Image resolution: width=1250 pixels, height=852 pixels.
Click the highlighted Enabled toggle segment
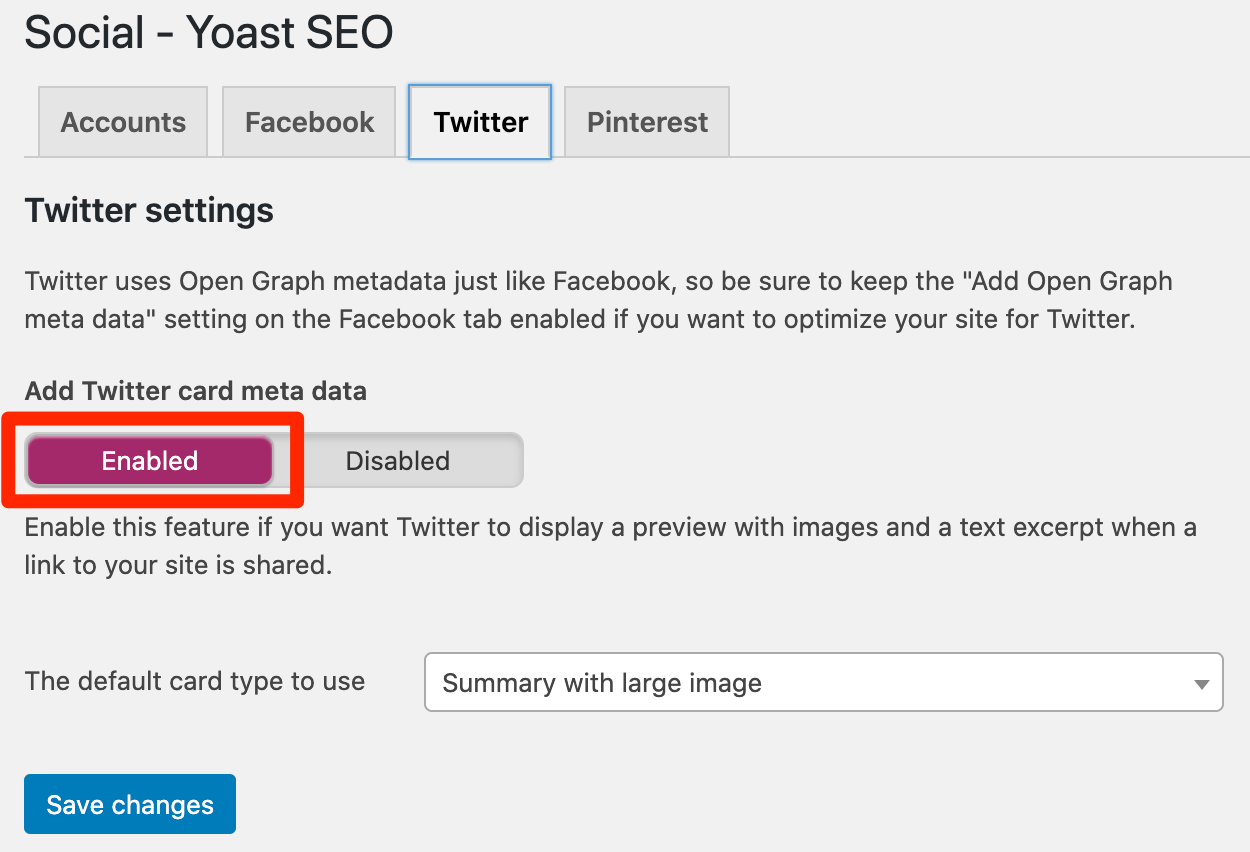coord(150,460)
